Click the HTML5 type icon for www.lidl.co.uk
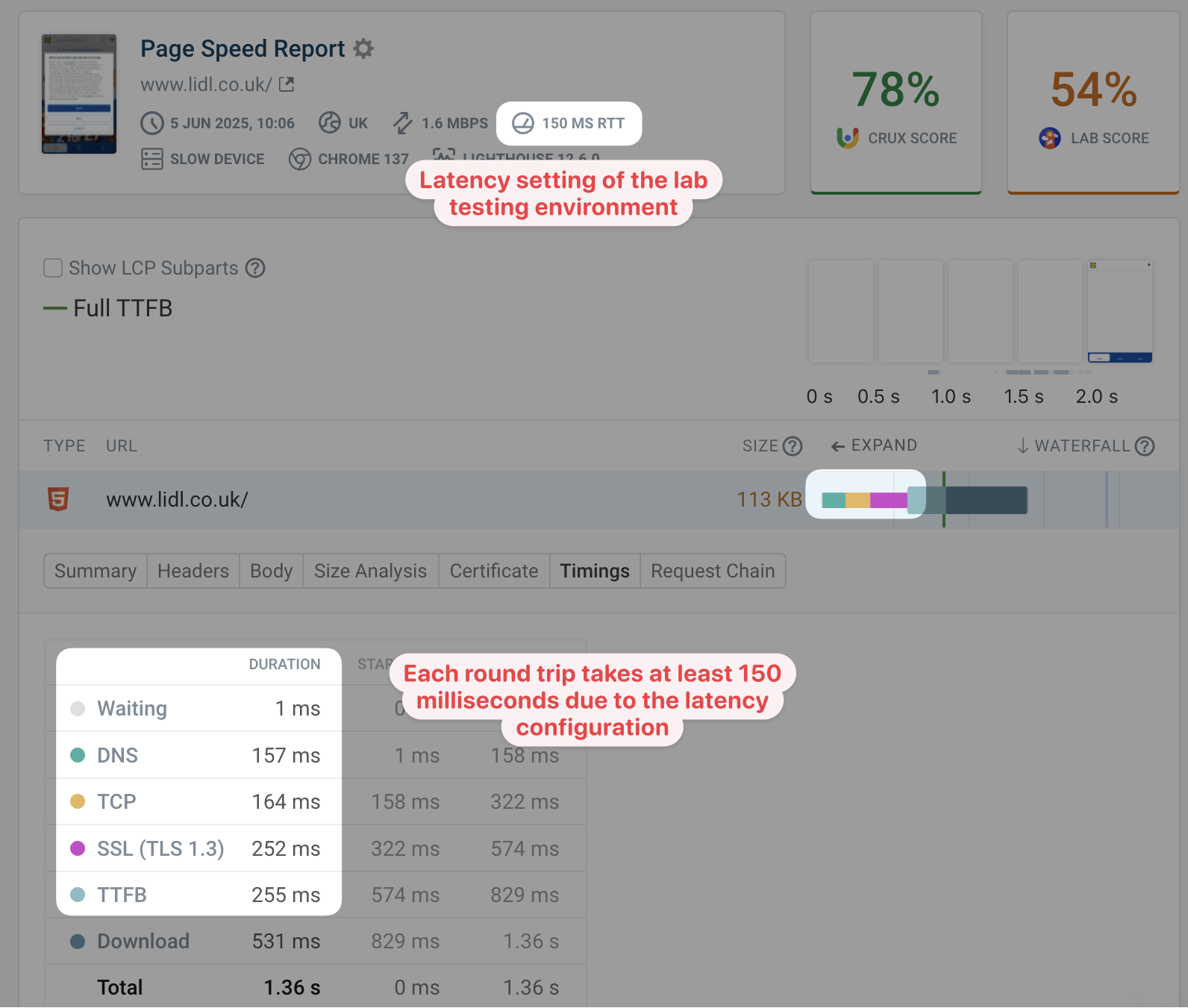The width and height of the screenshot is (1188, 1008). [x=58, y=499]
